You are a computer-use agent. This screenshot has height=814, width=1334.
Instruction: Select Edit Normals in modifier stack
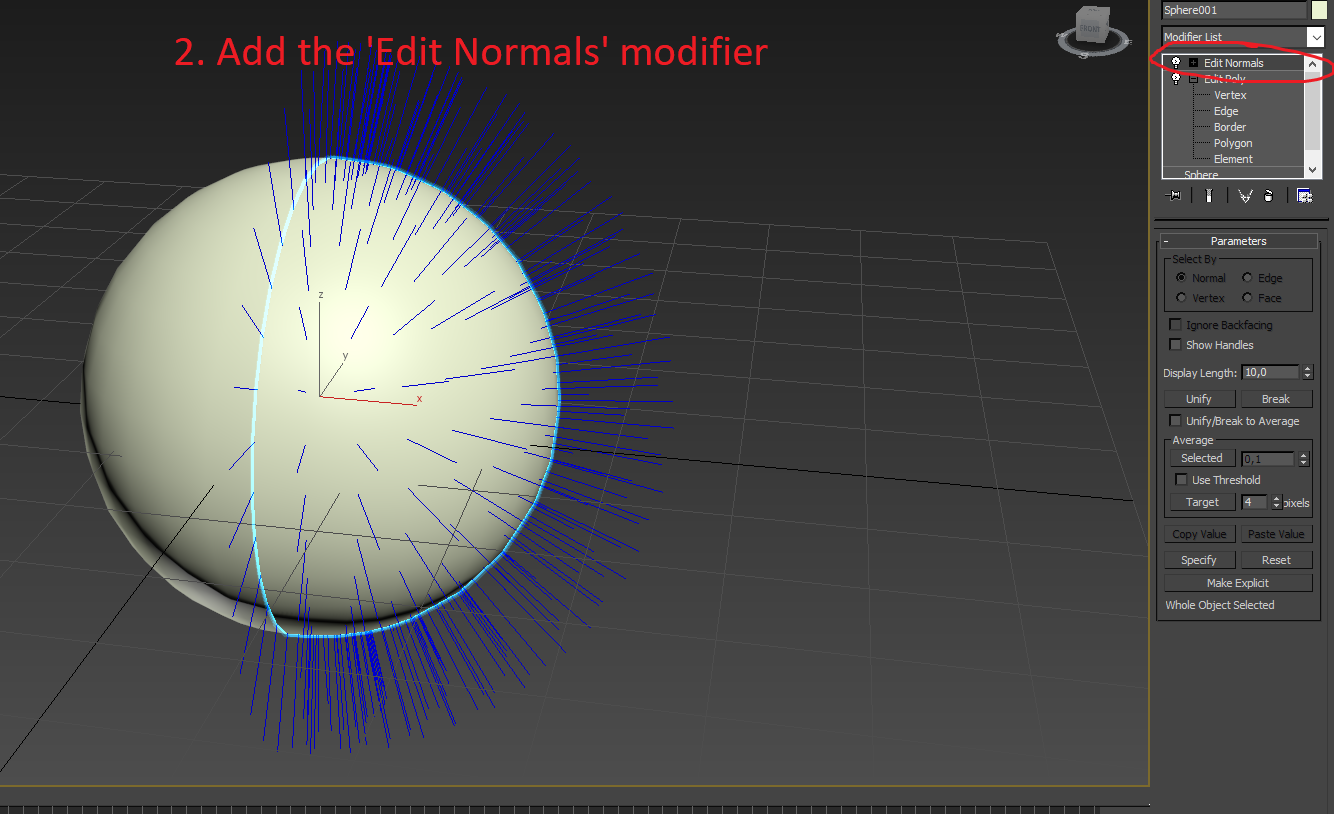pyautogui.click(x=1234, y=63)
